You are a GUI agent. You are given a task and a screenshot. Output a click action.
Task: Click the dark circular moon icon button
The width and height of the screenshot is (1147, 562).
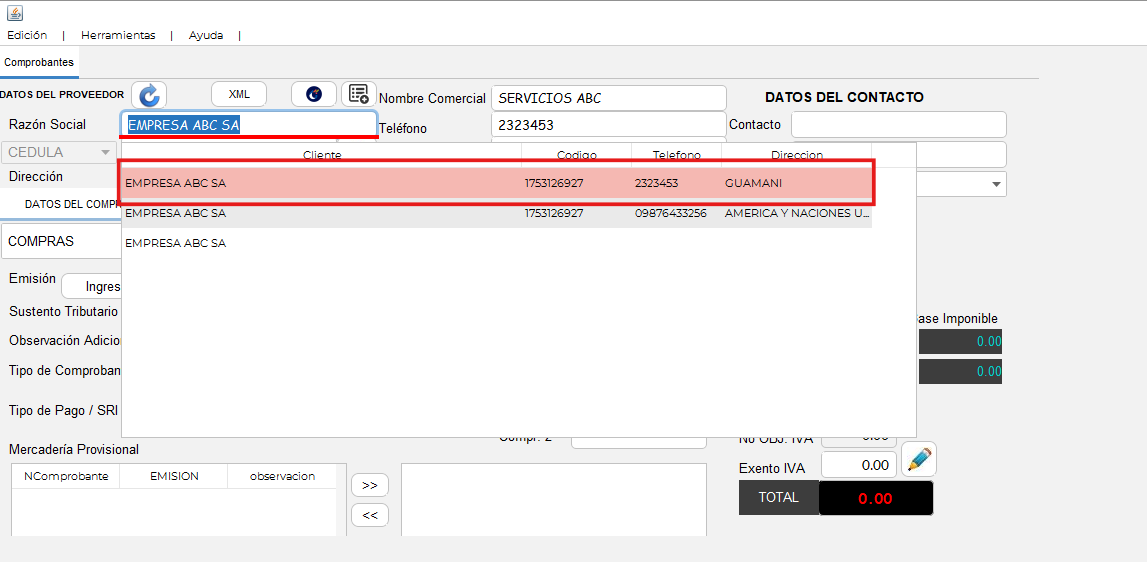[x=314, y=94]
